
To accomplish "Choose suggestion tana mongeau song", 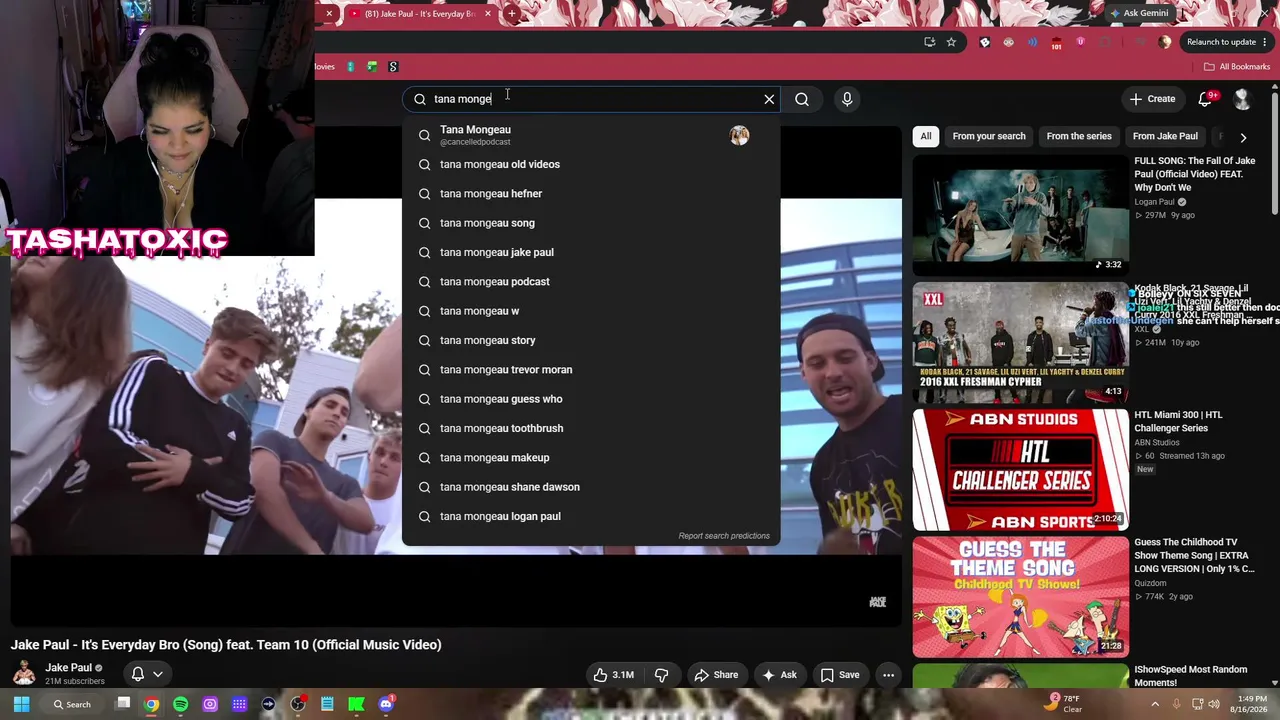I will tap(591, 223).
